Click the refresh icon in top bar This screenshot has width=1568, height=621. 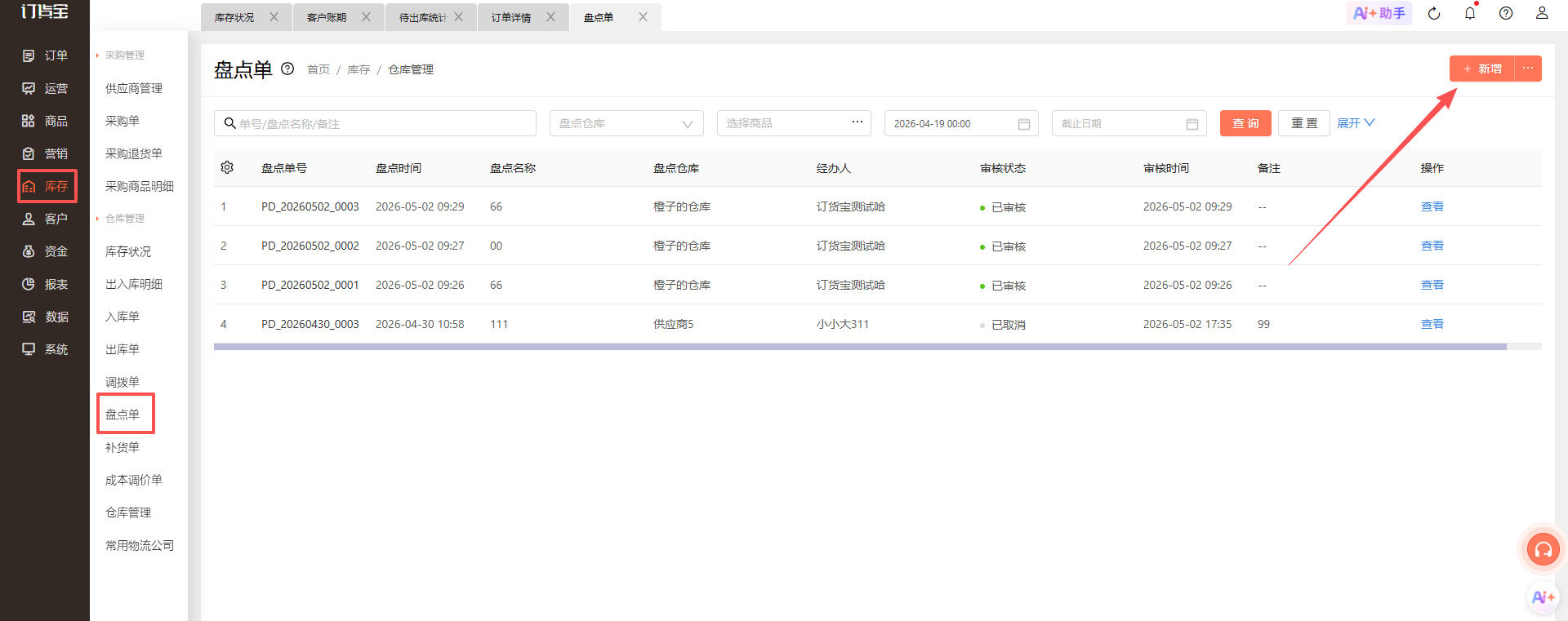coord(1434,13)
